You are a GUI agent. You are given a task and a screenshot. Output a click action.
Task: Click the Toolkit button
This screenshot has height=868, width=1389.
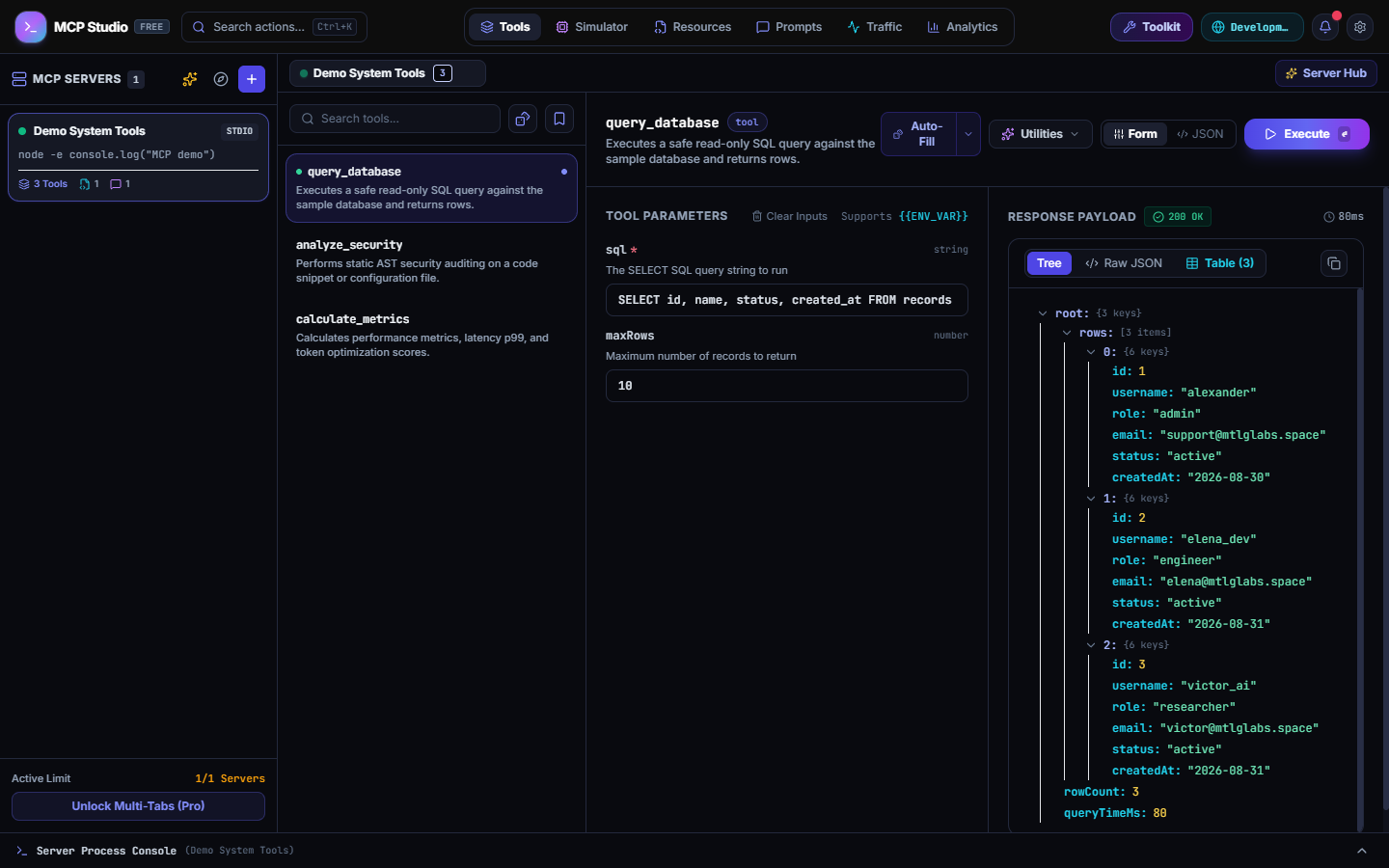point(1152,27)
